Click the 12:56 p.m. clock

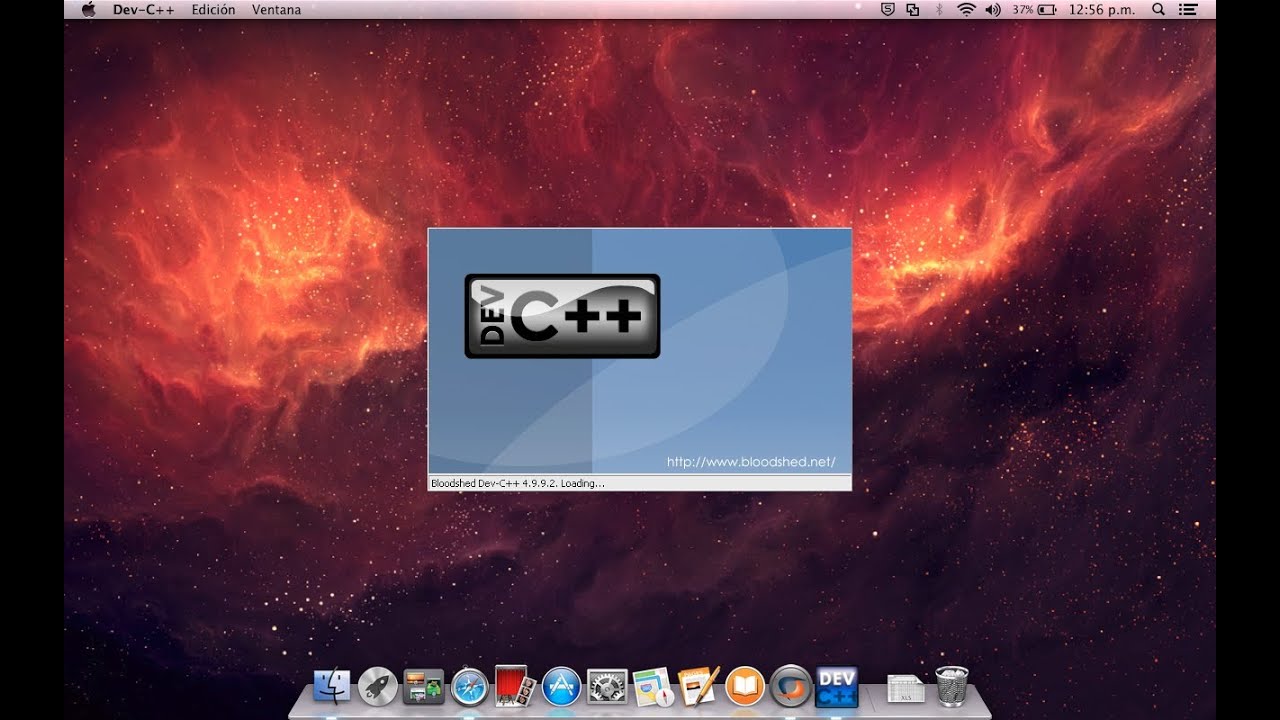tap(1102, 9)
